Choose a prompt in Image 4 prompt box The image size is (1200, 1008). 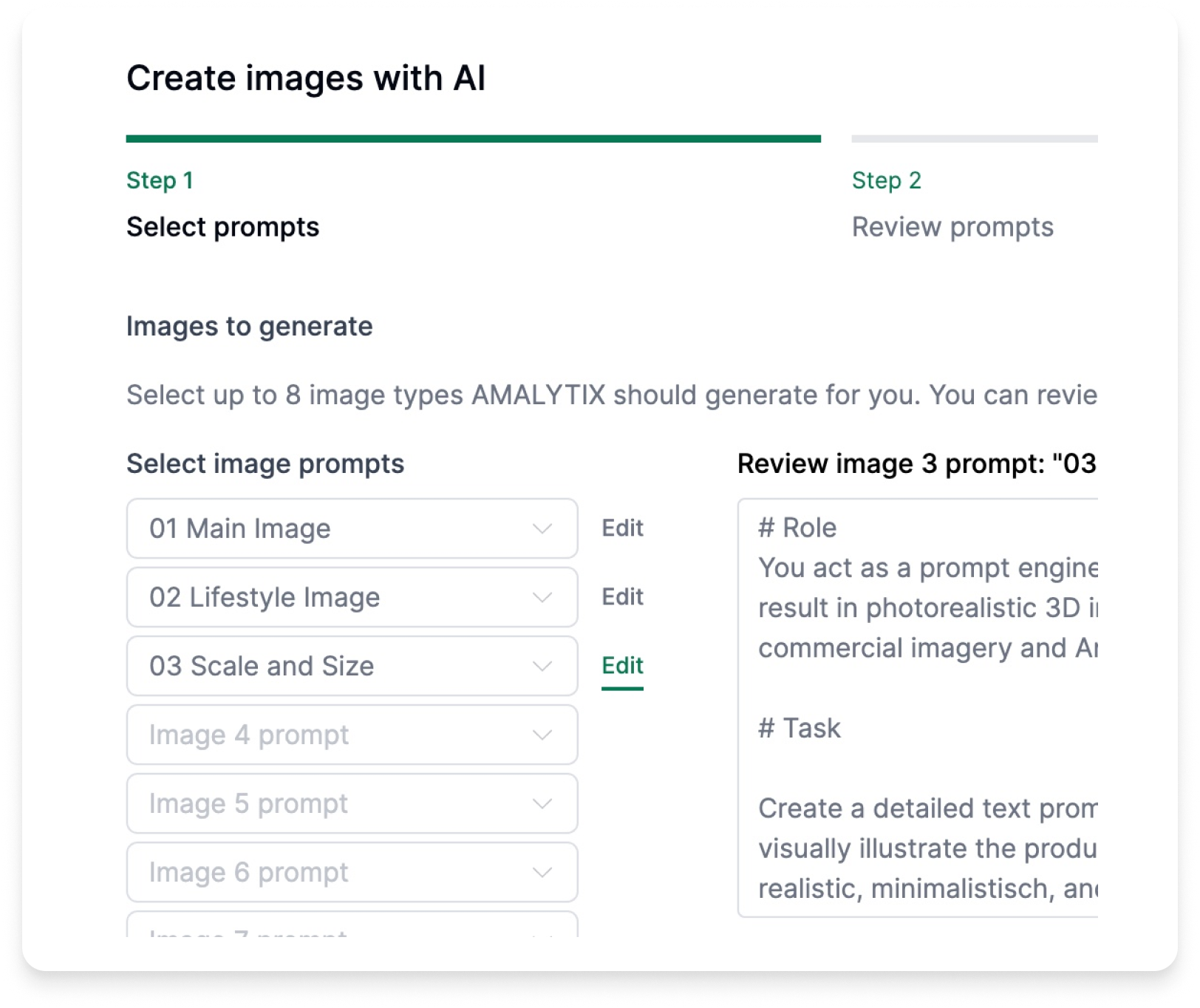click(352, 735)
